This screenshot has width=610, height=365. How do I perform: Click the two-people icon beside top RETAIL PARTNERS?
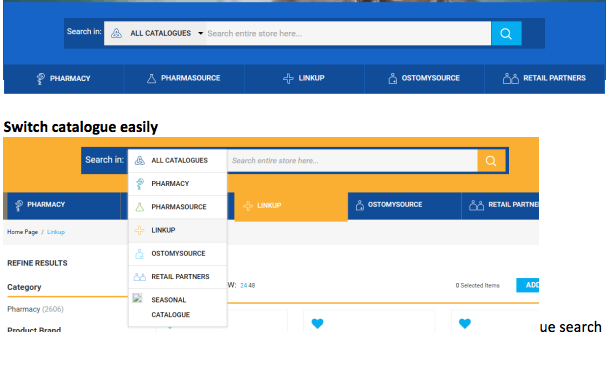pyautogui.click(x=510, y=79)
